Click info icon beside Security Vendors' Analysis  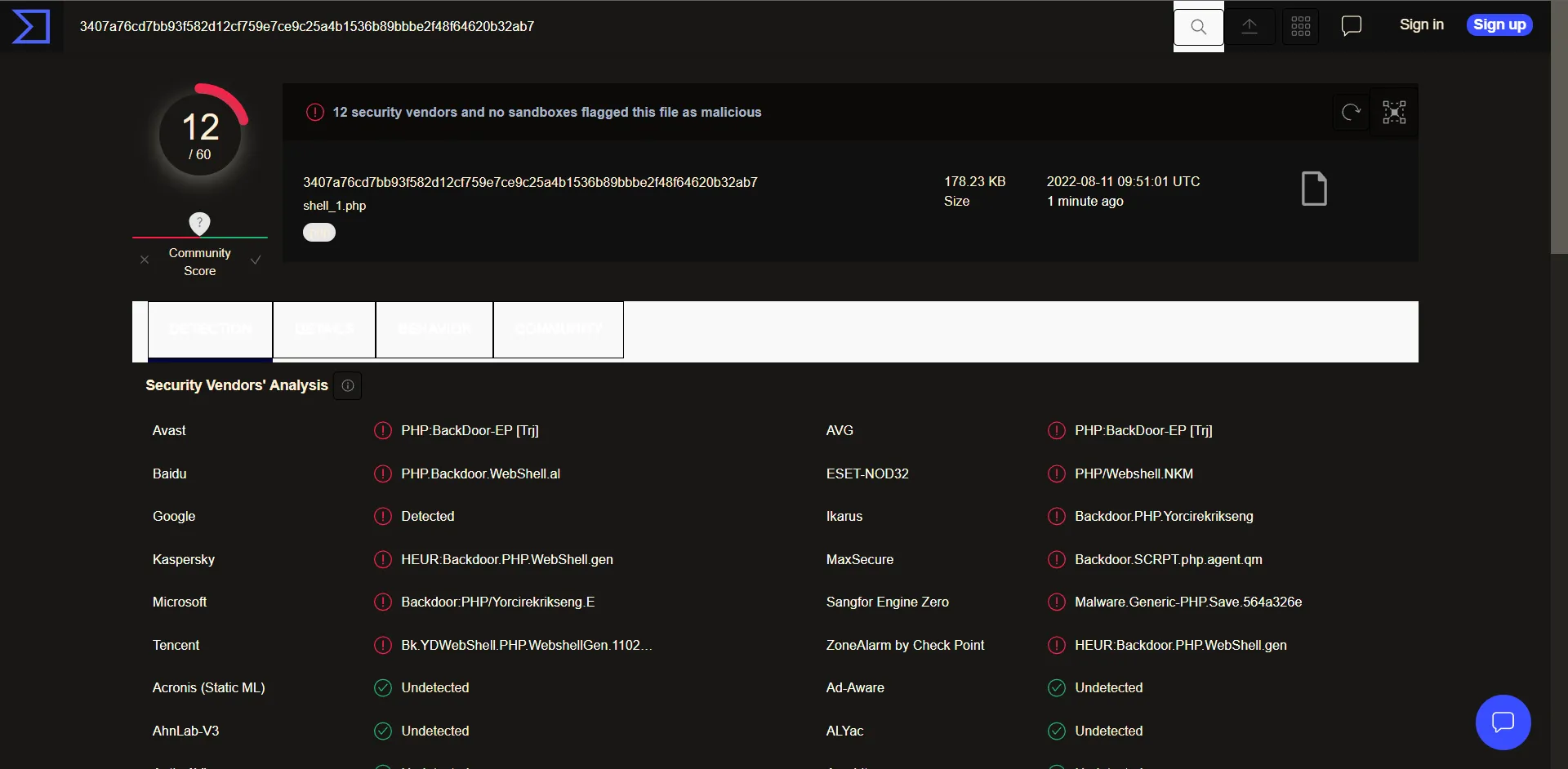348,385
